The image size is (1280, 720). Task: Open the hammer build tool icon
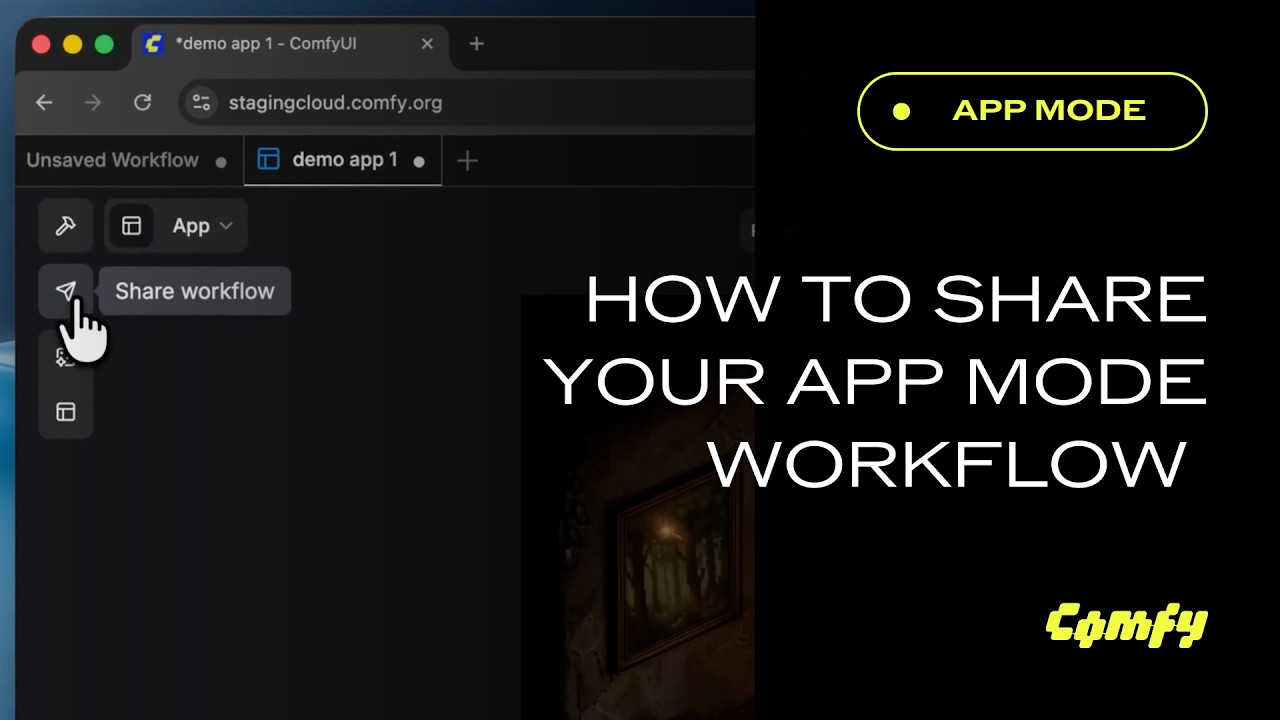click(x=66, y=226)
